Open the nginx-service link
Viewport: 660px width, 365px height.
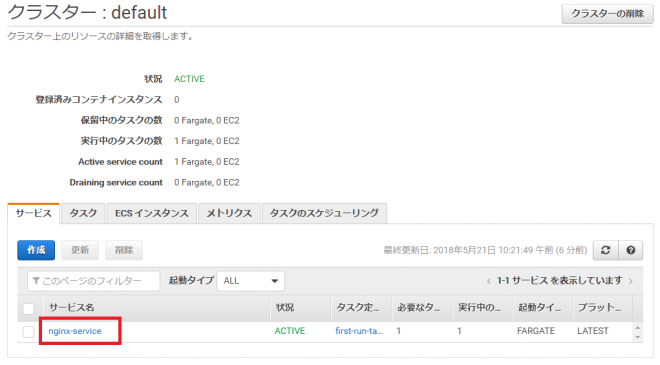tap(75, 331)
